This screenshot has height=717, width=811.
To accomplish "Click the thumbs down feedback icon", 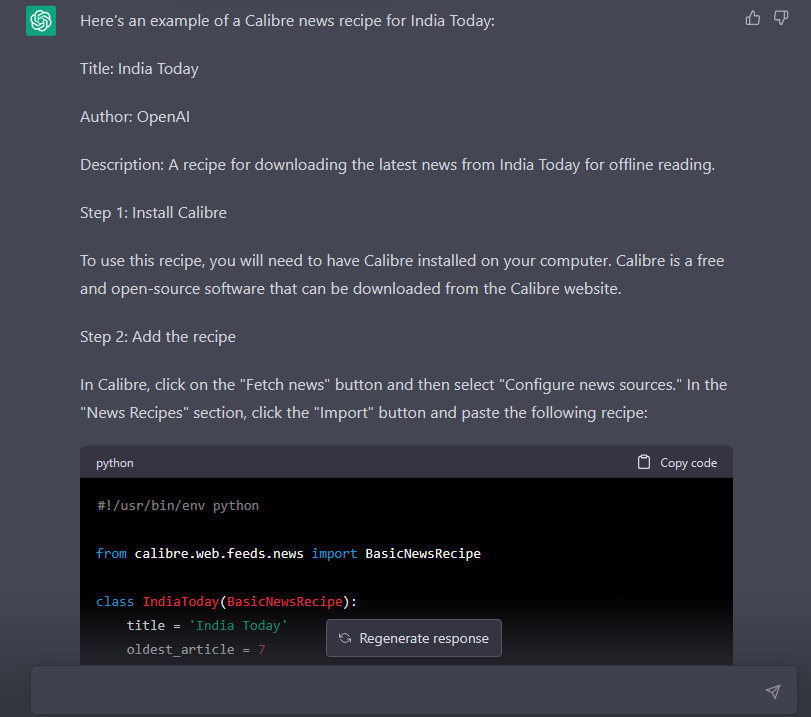I will point(780,19).
